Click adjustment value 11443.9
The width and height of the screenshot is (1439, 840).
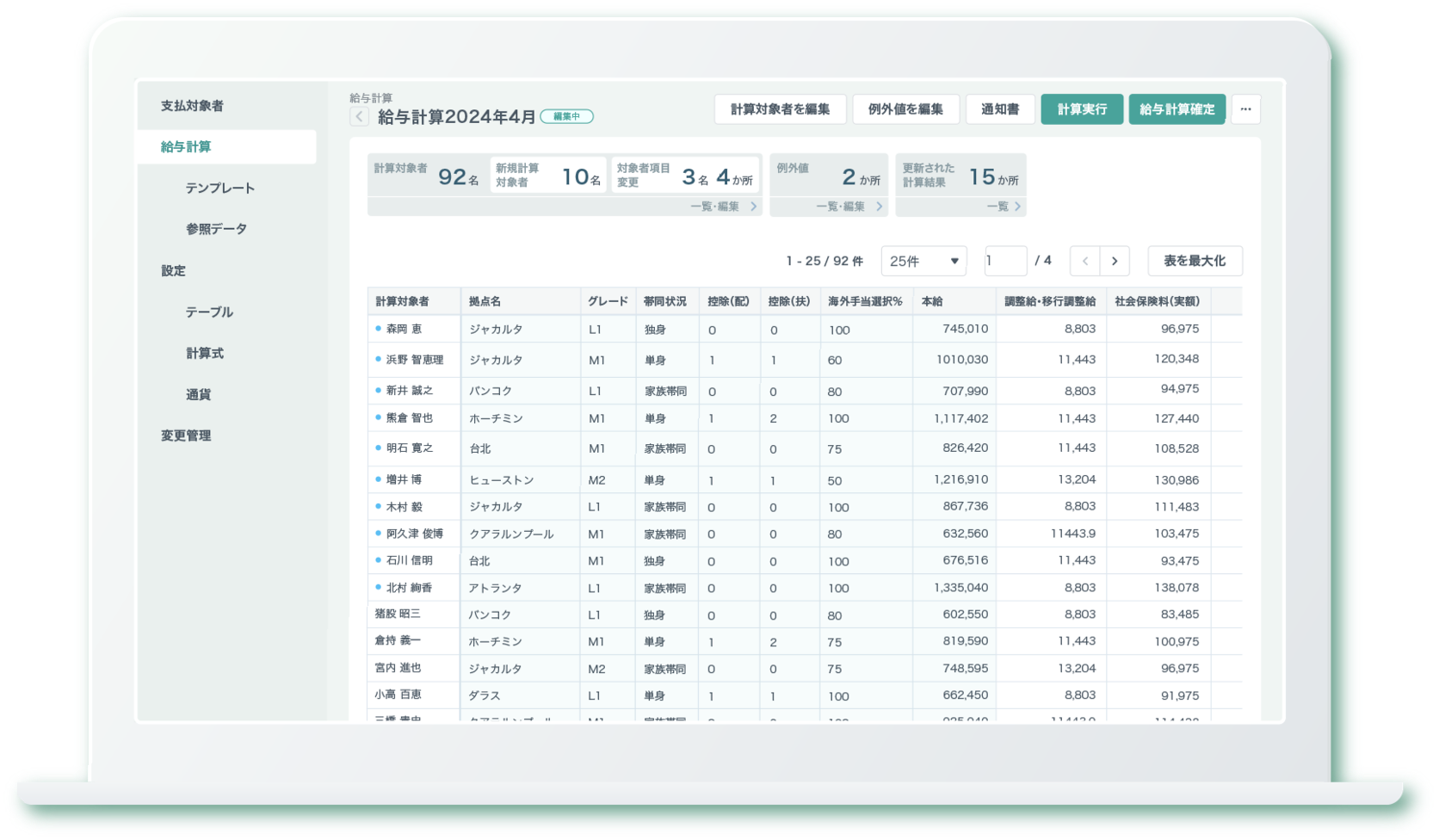coord(1072,534)
